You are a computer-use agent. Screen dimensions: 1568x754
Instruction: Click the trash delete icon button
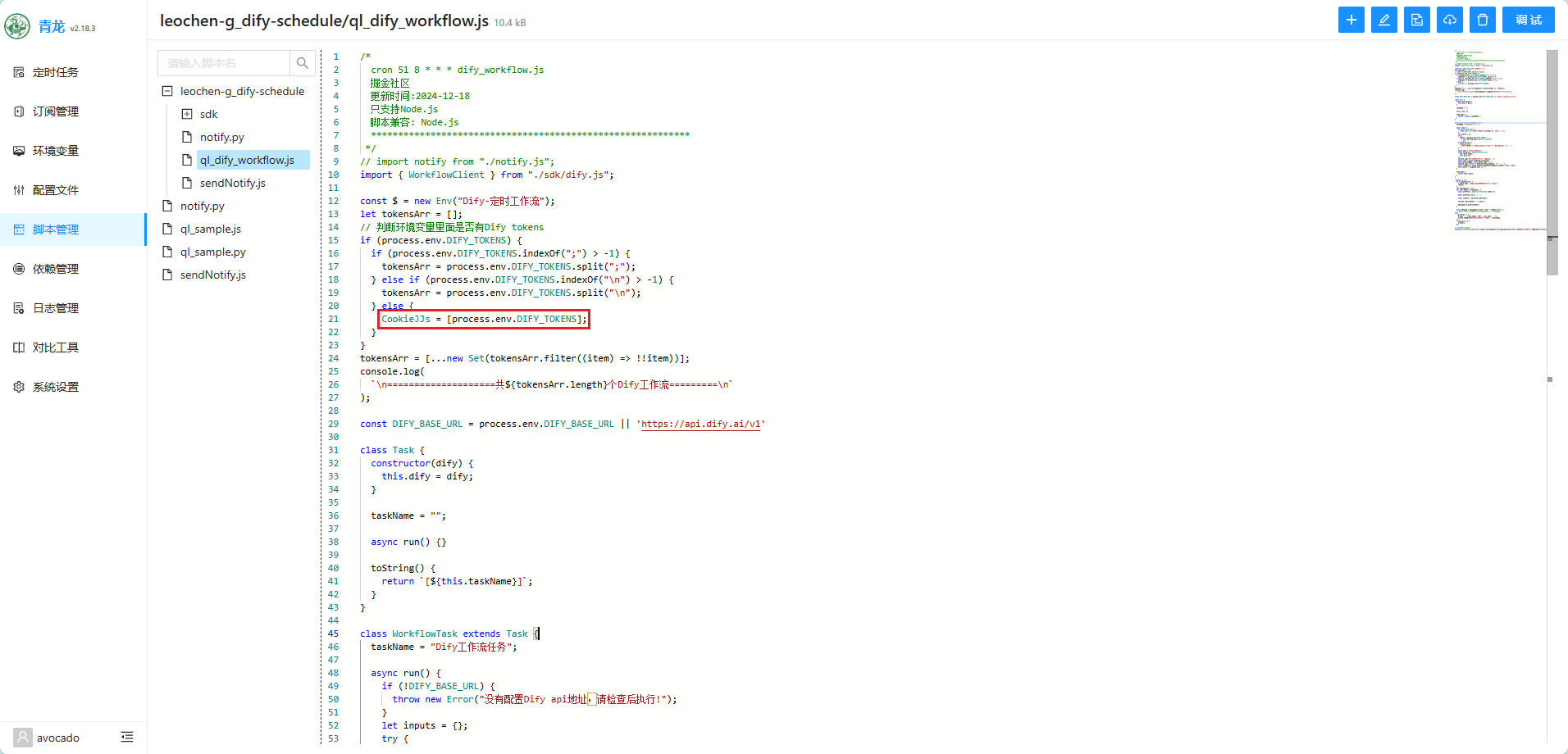(1482, 20)
